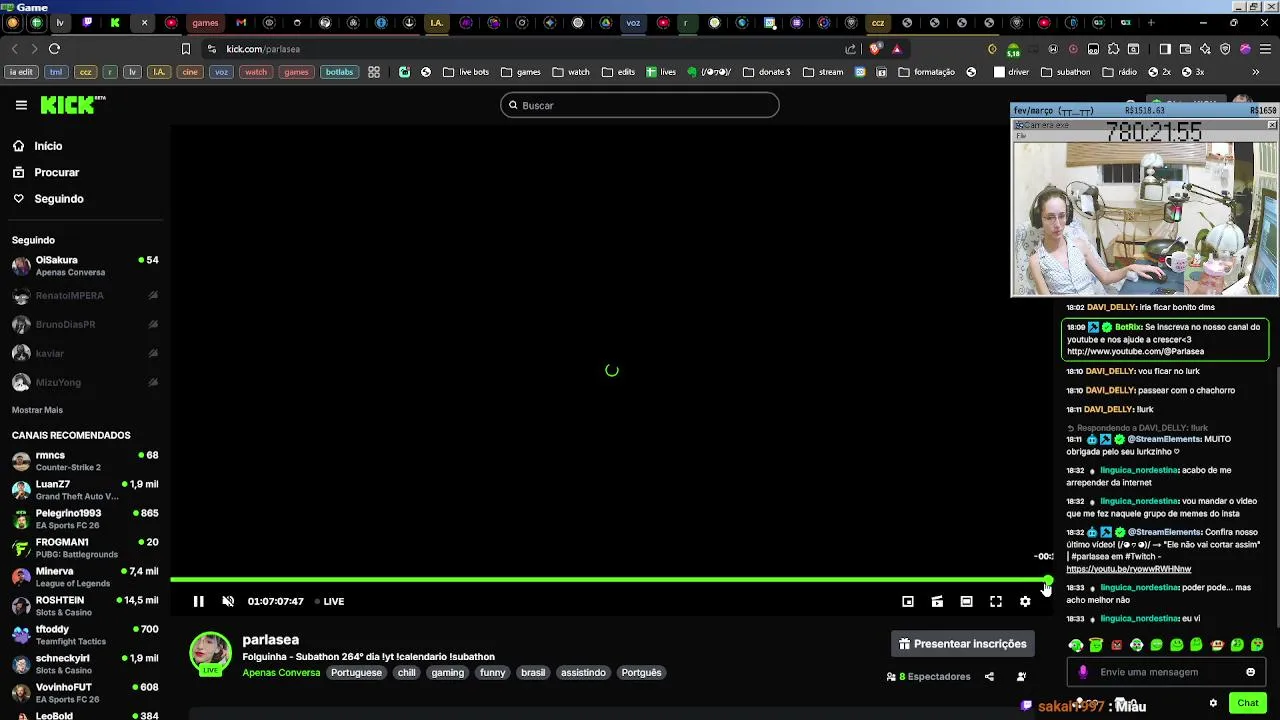This screenshot has height=720, width=1280.
Task: Open the video player settings gear
Action: 1025,601
